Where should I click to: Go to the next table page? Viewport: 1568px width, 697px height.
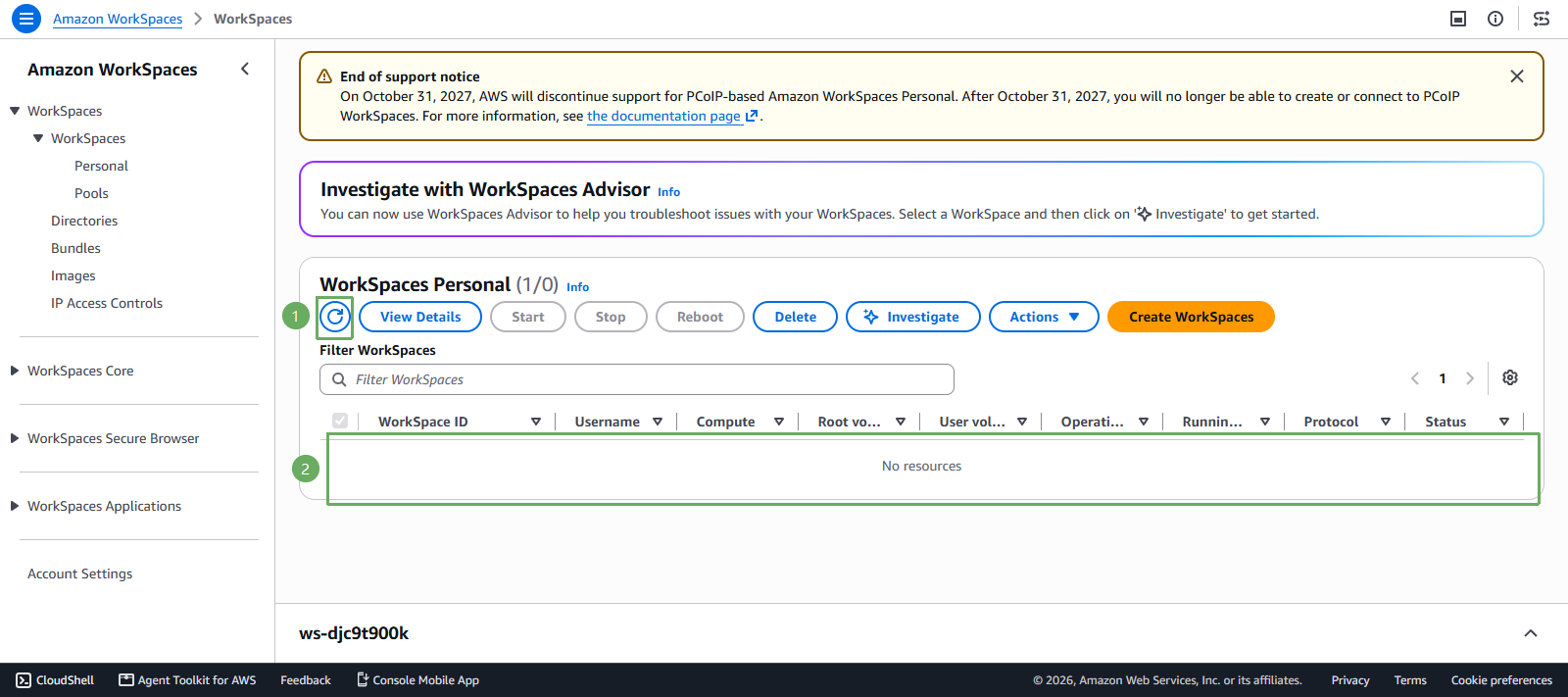[1470, 378]
